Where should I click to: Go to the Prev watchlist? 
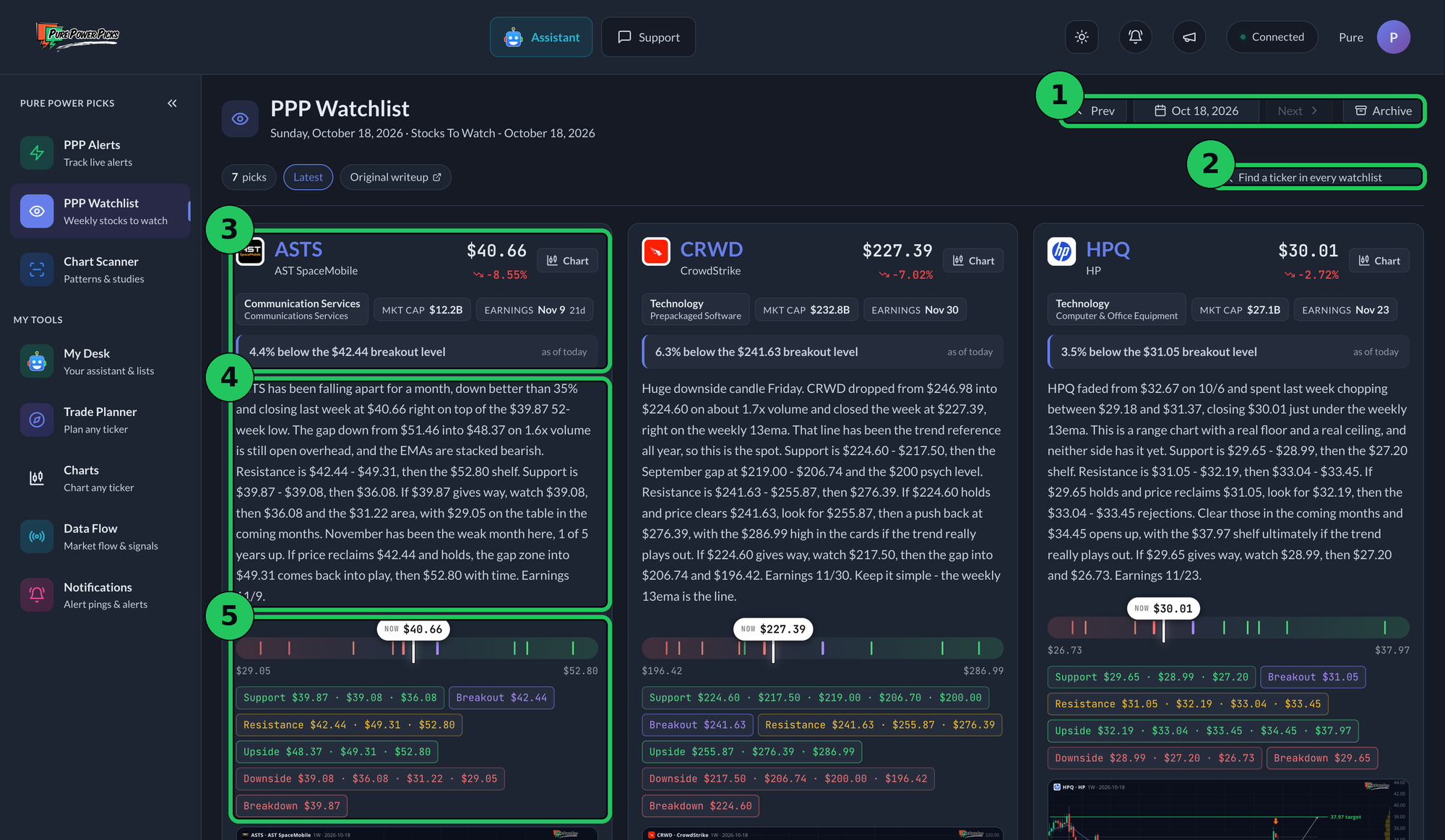click(x=1095, y=111)
